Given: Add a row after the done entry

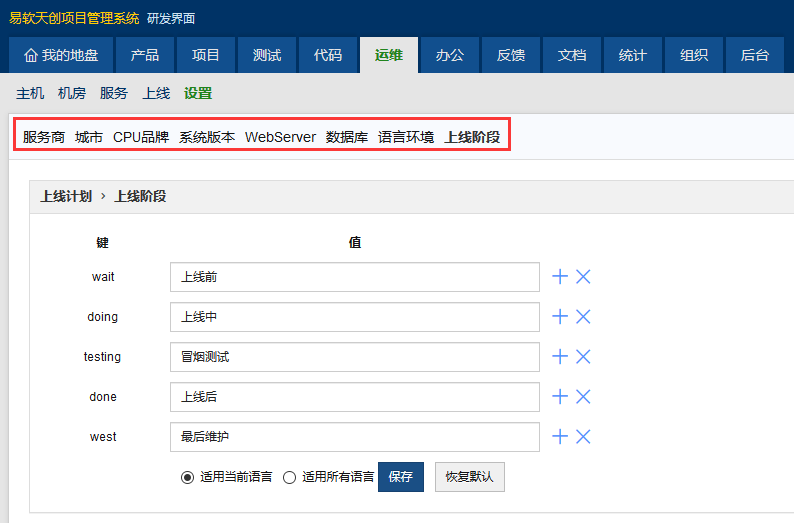Looking at the screenshot, I should [x=560, y=396].
